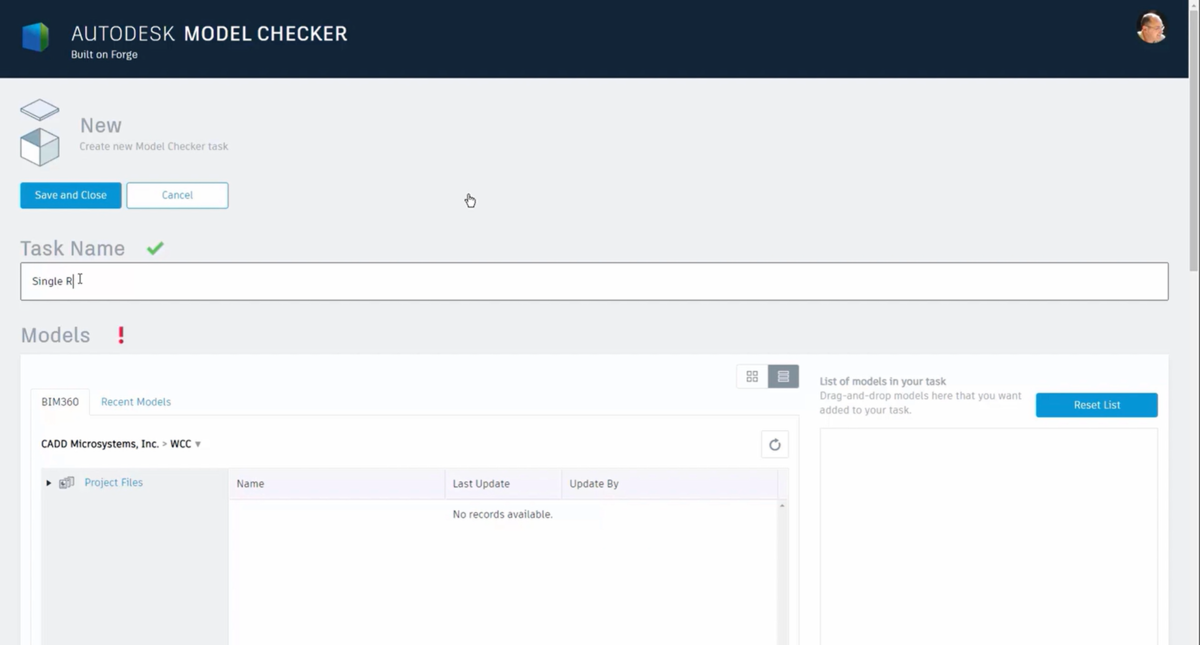The image size is (1200, 645).
Task: Click the models drop area list box
Action: [989, 537]
